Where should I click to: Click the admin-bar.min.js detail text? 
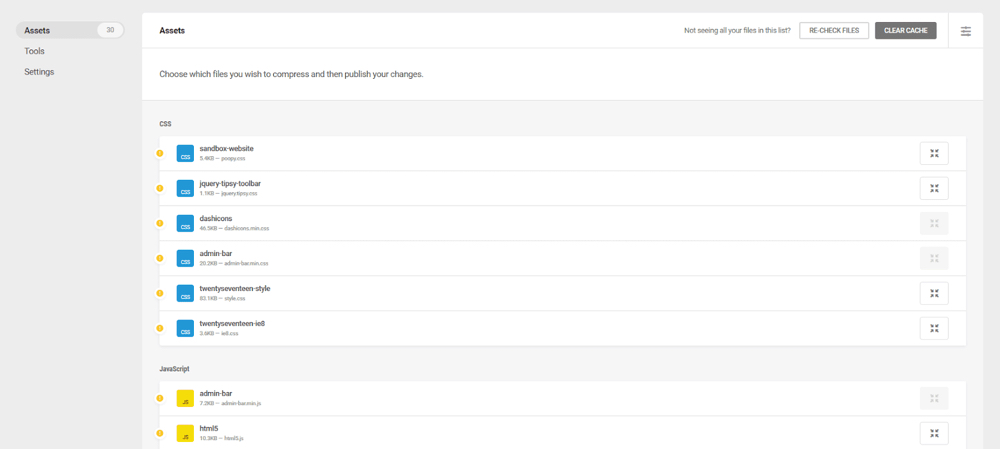pyautogui.click(x=231, y=403)
